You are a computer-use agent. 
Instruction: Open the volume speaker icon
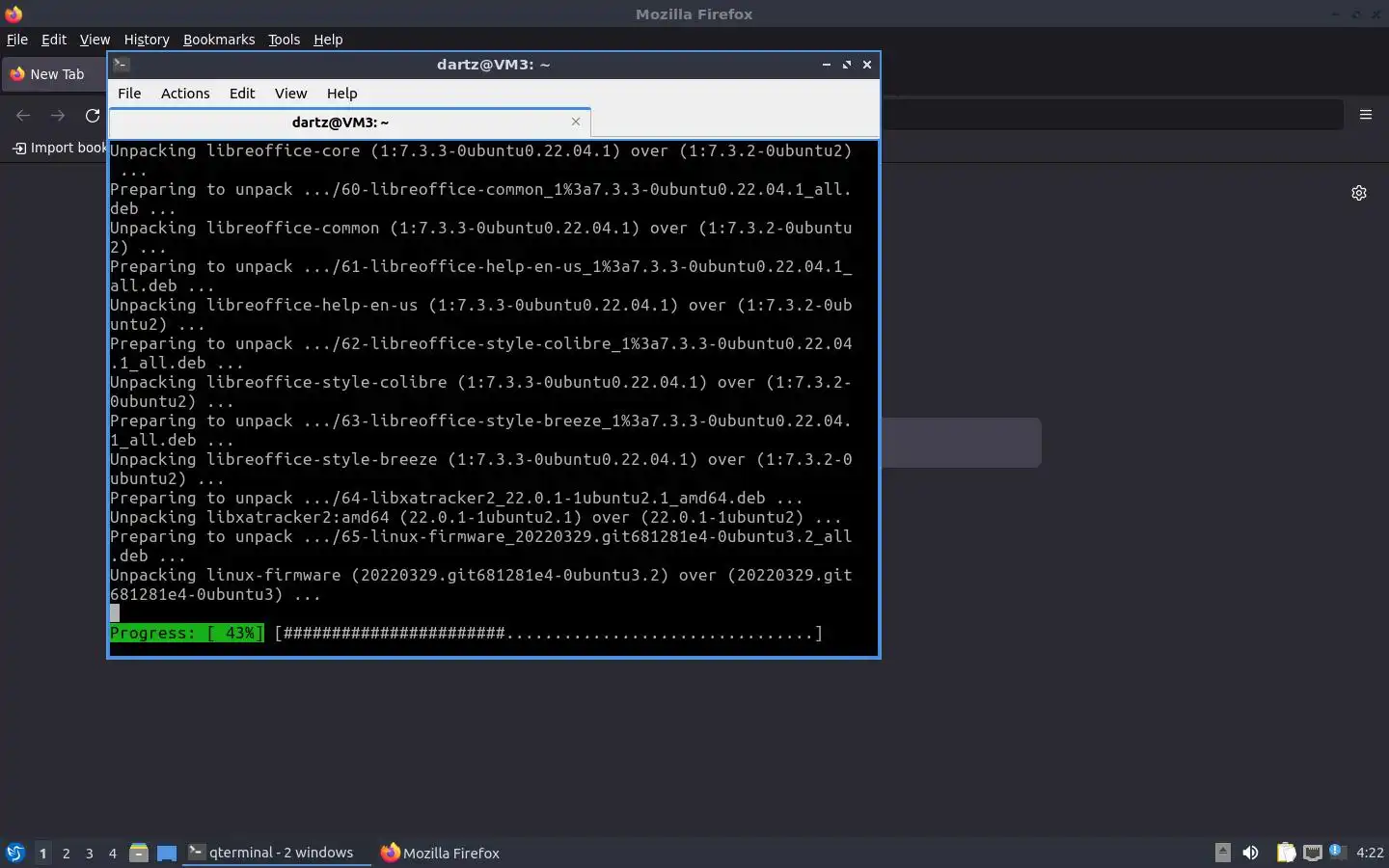point(1250,853)
